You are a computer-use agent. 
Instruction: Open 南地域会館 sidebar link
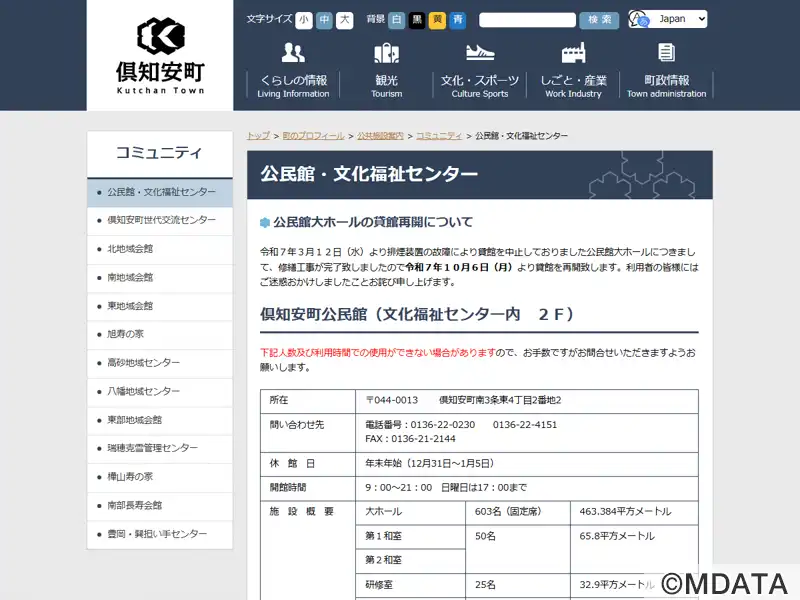point(160,278)
